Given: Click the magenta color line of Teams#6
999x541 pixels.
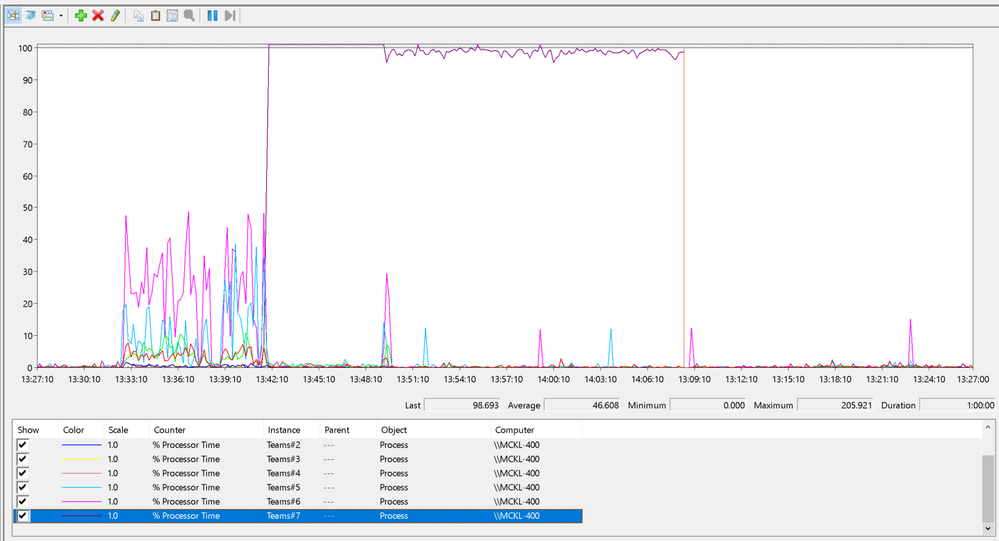Looking at the screenshot, I should point(82,501).
